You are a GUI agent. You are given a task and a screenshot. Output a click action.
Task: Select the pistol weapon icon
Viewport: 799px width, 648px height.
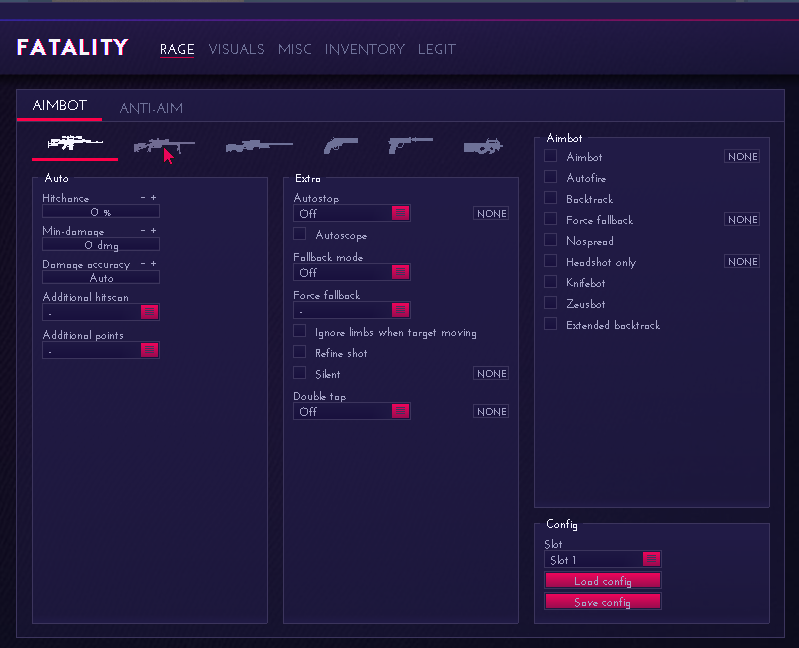pyautogui.click(x=410, y=145)
